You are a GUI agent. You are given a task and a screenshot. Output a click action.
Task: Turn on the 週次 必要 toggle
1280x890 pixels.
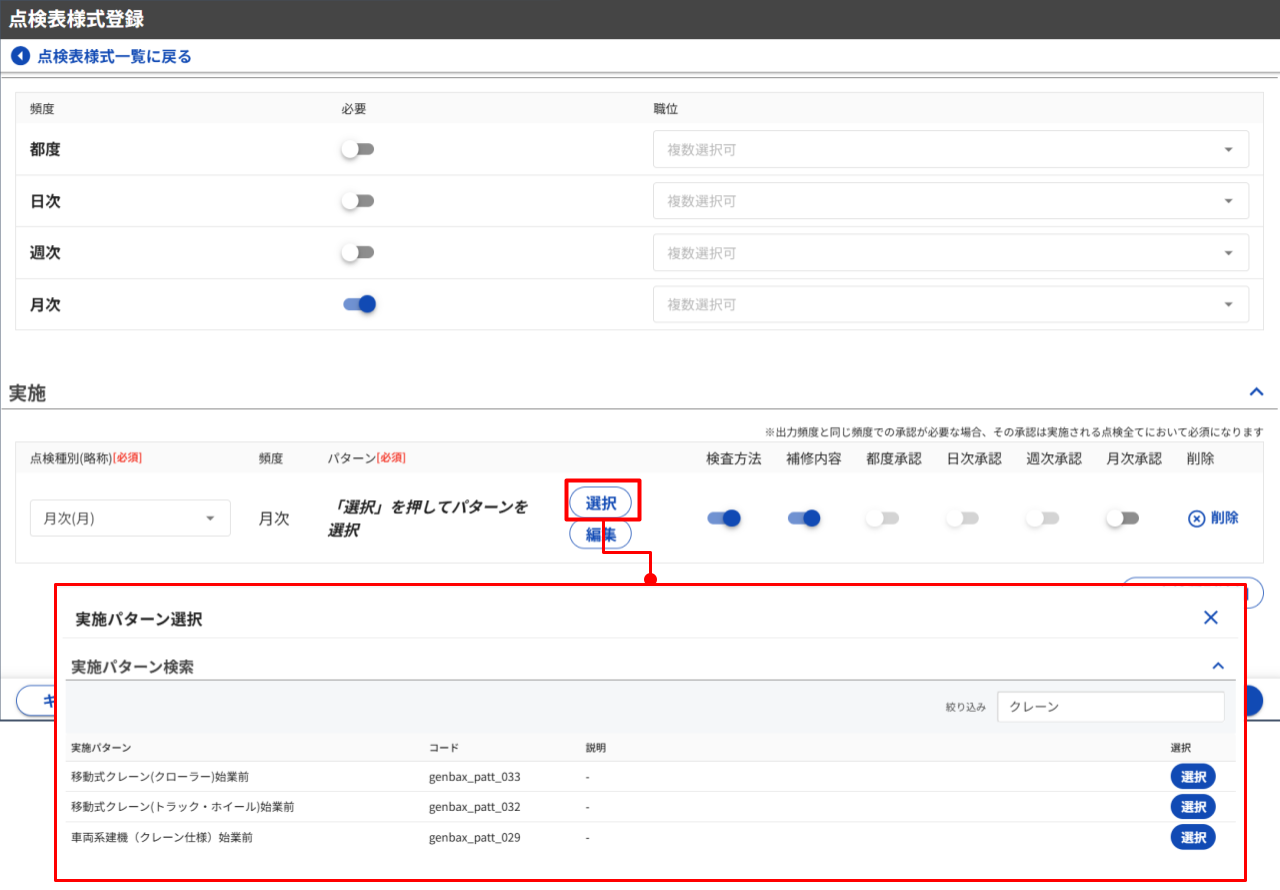[x=357, y=253]
